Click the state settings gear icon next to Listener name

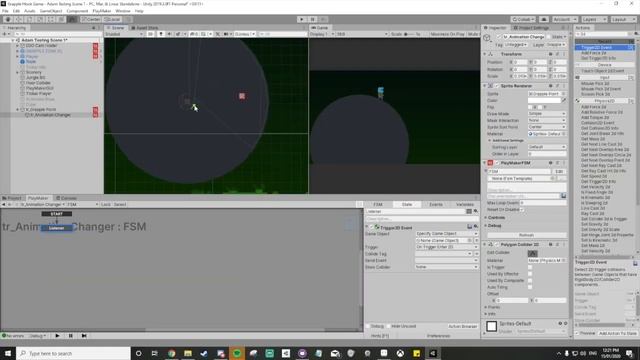coord(476,211)
